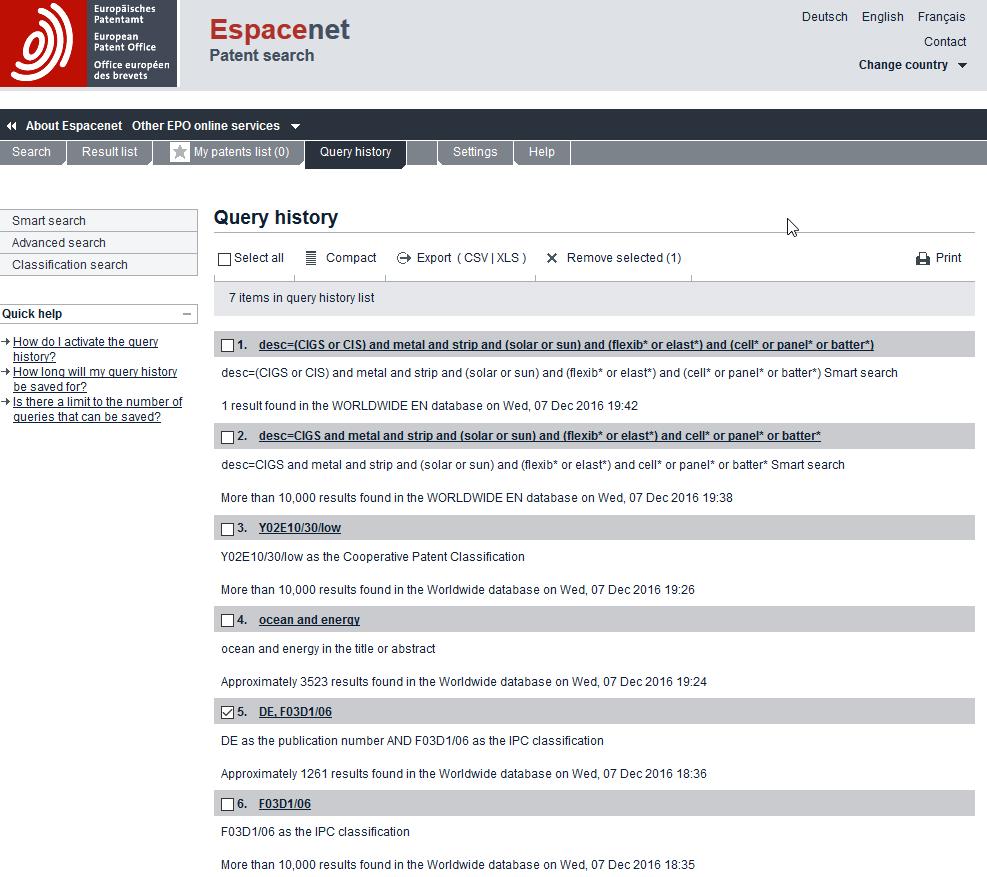Click text 'ocean and energy in the title or abstract'
The width and height of the screenshot is (987, 877).
click(x=328, y=649)
